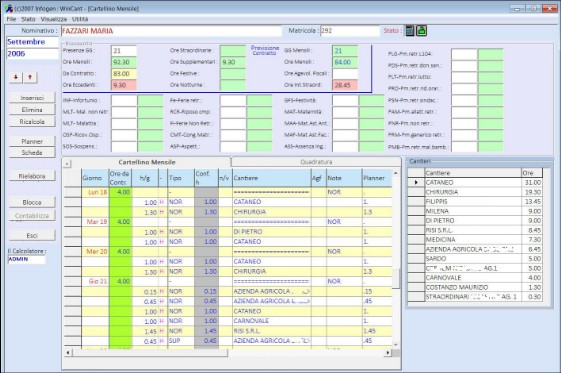The image size is (561, 373).
Task: Select FILIPPIS row in Cantieri list
Action: (475, 202)
